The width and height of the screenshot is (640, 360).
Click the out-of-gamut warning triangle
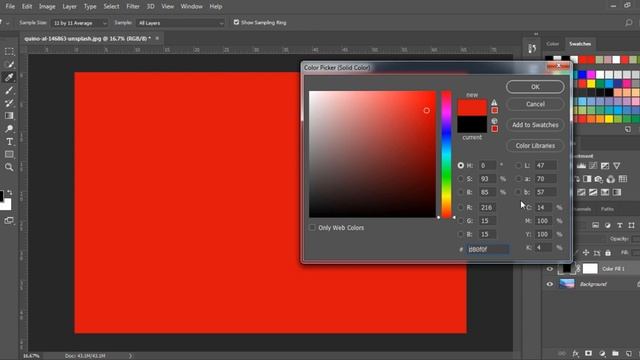coord(494,102)
